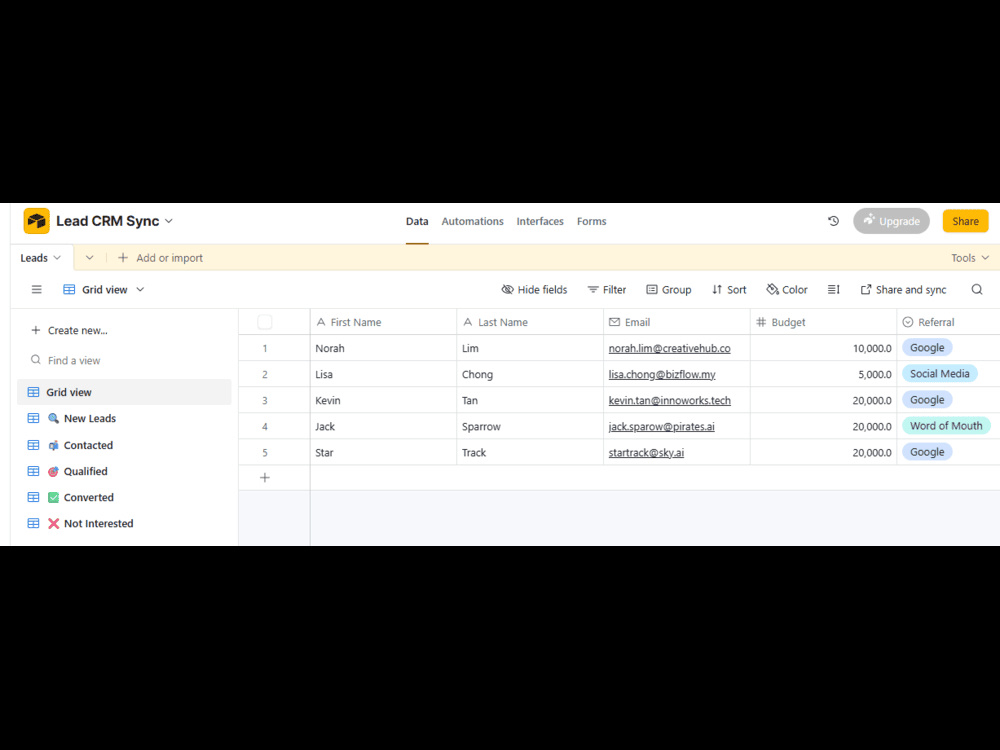This screenshot has height=750, width=1000.
Task: Switch to the Interfaces tab
Action: (540, 221)
